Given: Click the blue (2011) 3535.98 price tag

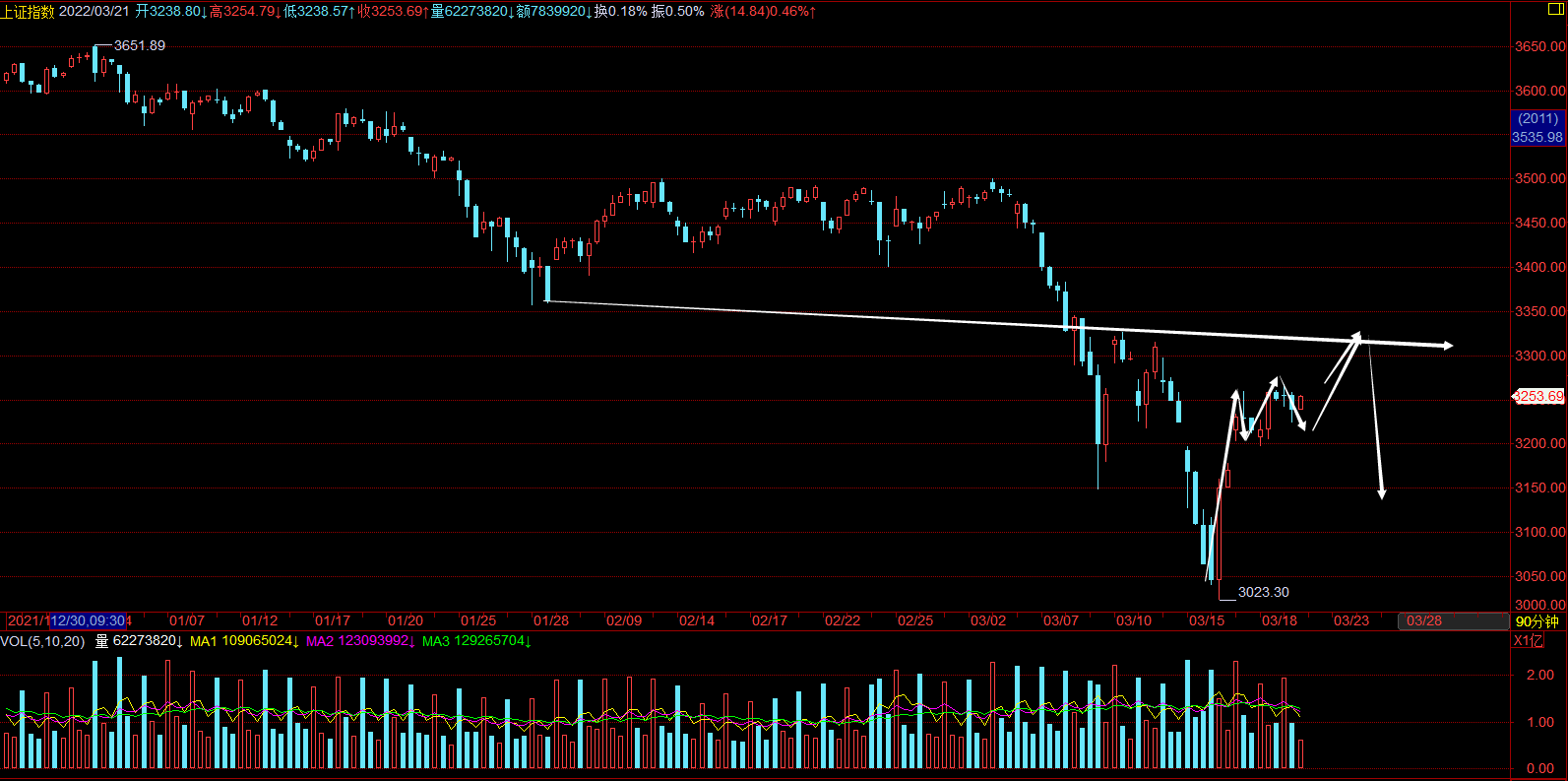Looking at the screenshot, I should 1537,128.
